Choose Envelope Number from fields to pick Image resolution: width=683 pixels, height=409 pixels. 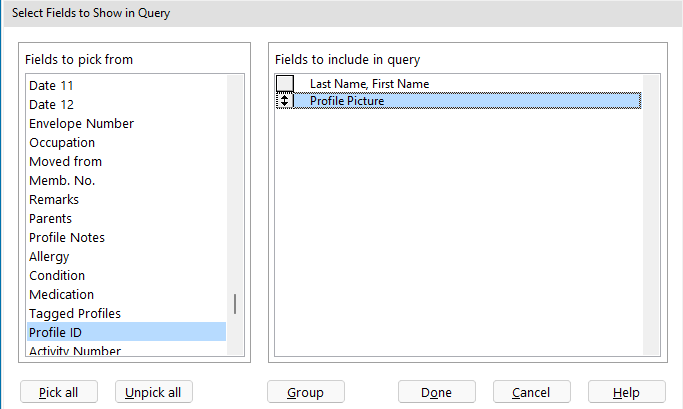(81, 123)
